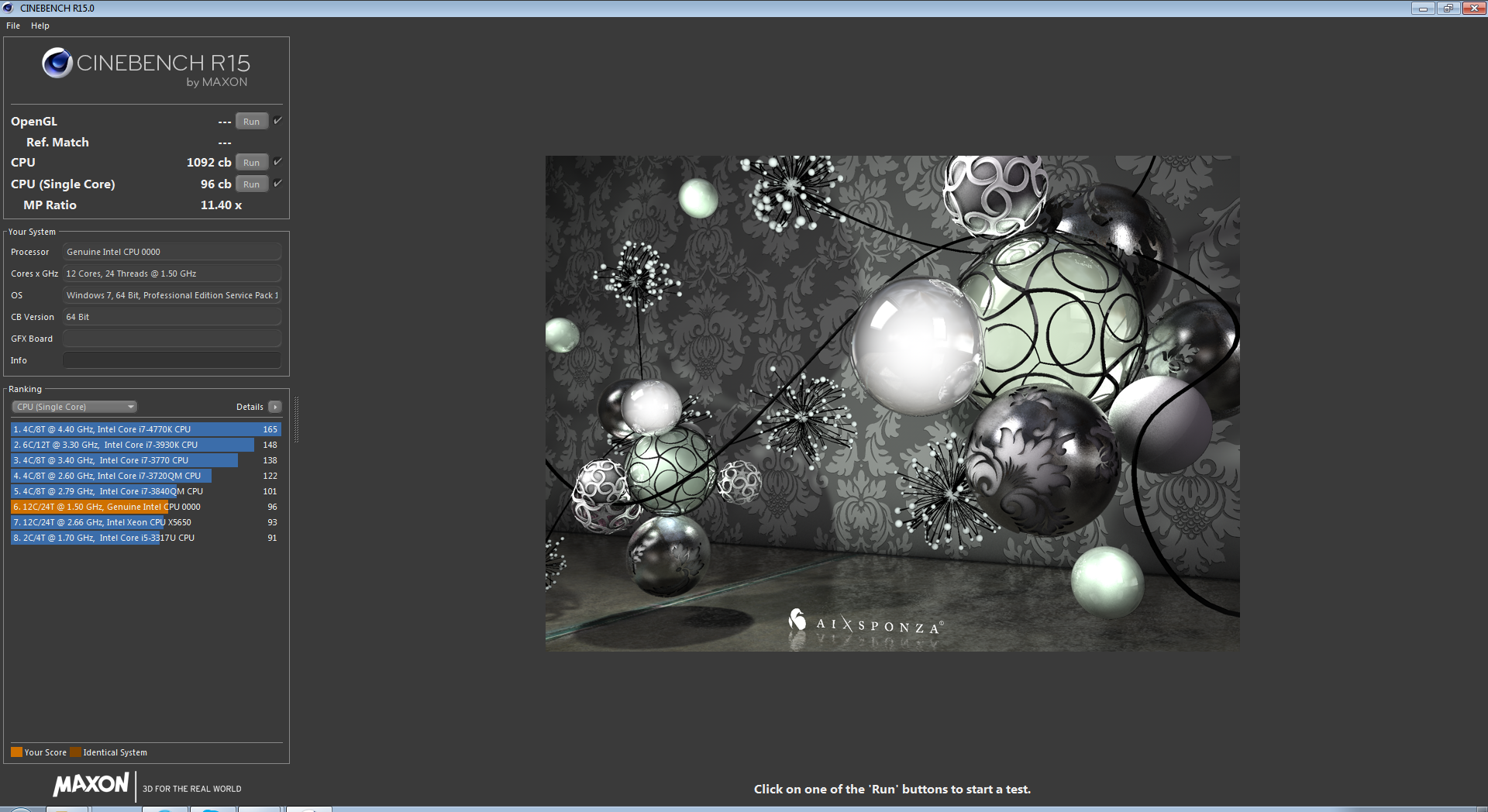
Task: Click the orange Your Score legend swatch
Action: pos(16,752)
